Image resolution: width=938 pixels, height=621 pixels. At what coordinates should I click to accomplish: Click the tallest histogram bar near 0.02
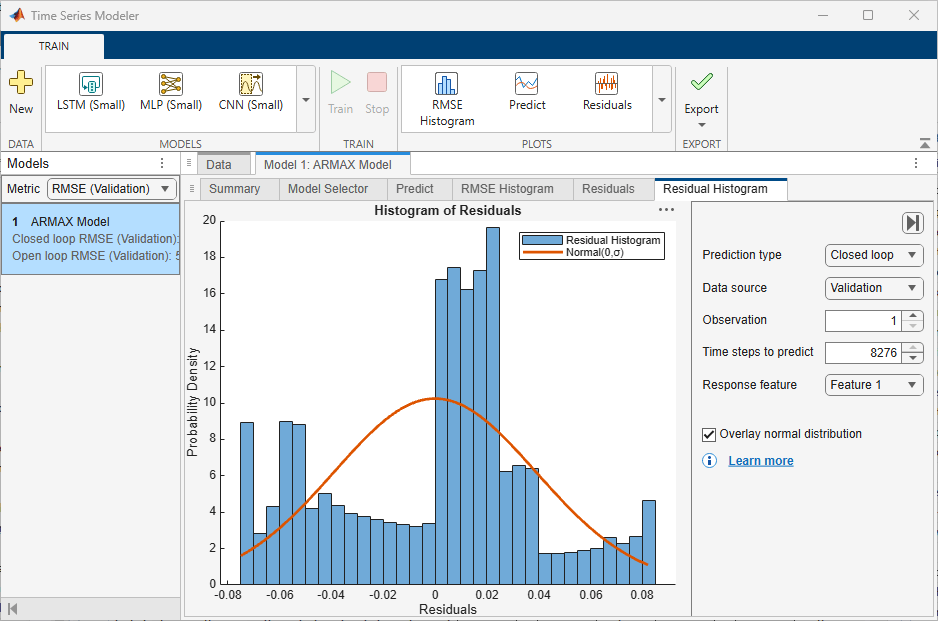493,406
